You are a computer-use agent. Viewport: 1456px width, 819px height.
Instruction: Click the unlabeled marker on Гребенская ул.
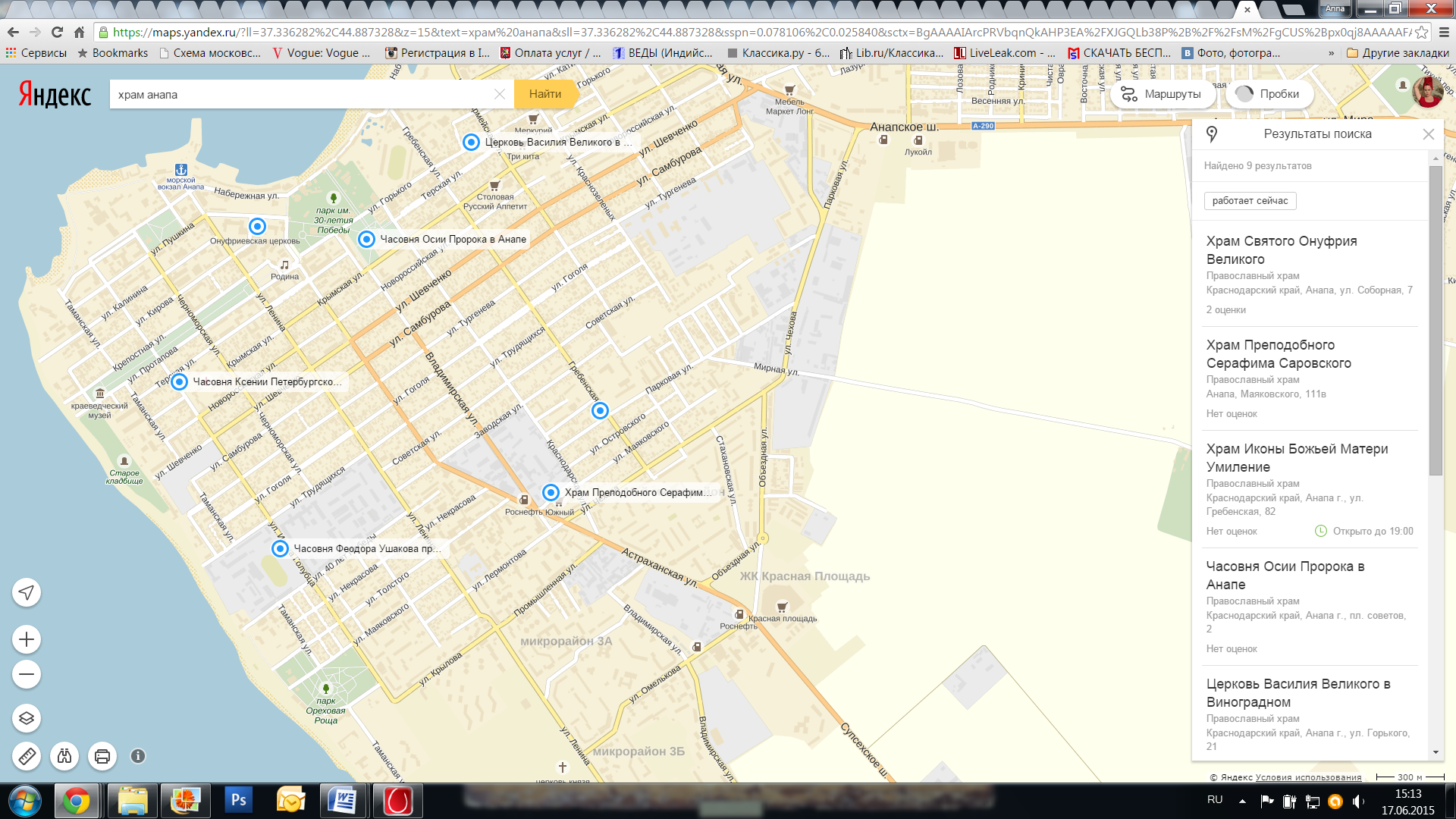pos(600,410)
